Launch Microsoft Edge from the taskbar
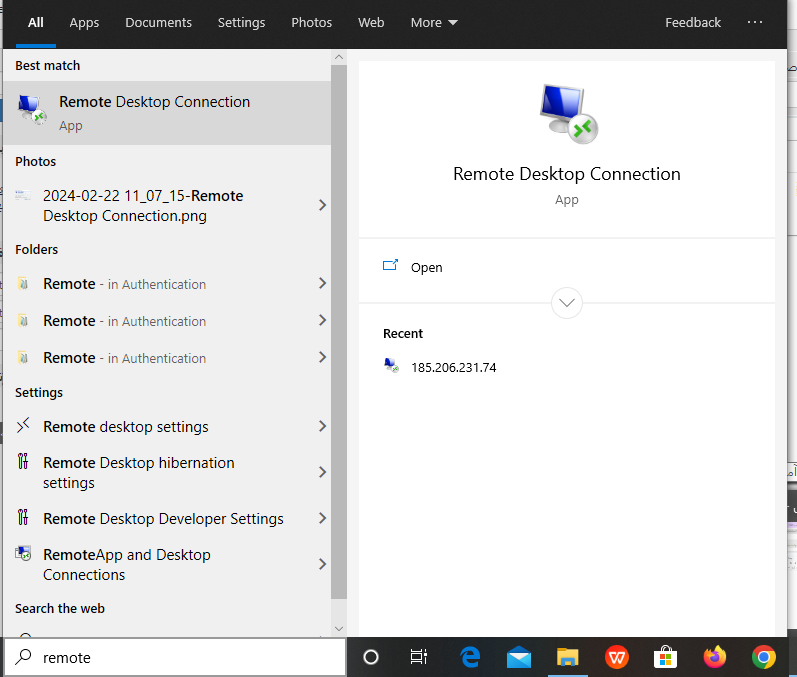This screenshot has width=797, height=677. tap(471, 657)
